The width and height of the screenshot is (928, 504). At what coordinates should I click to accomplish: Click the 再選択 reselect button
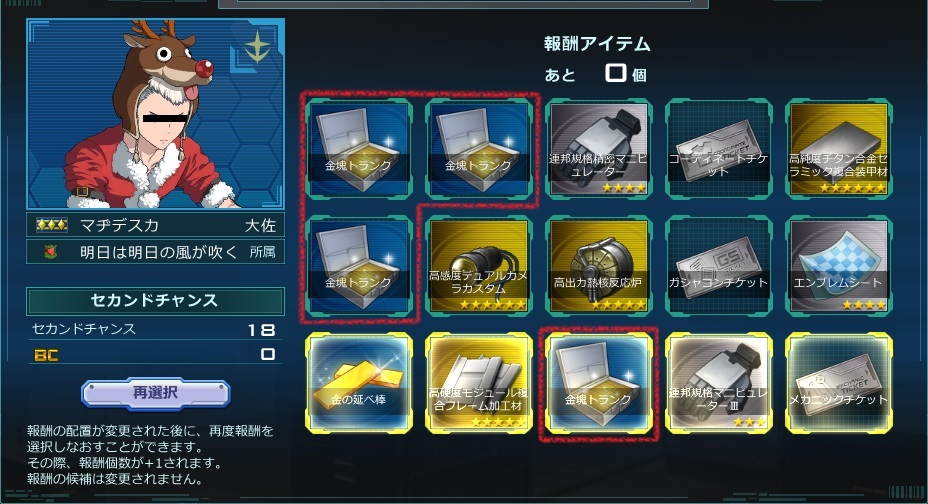click(155, 393)
